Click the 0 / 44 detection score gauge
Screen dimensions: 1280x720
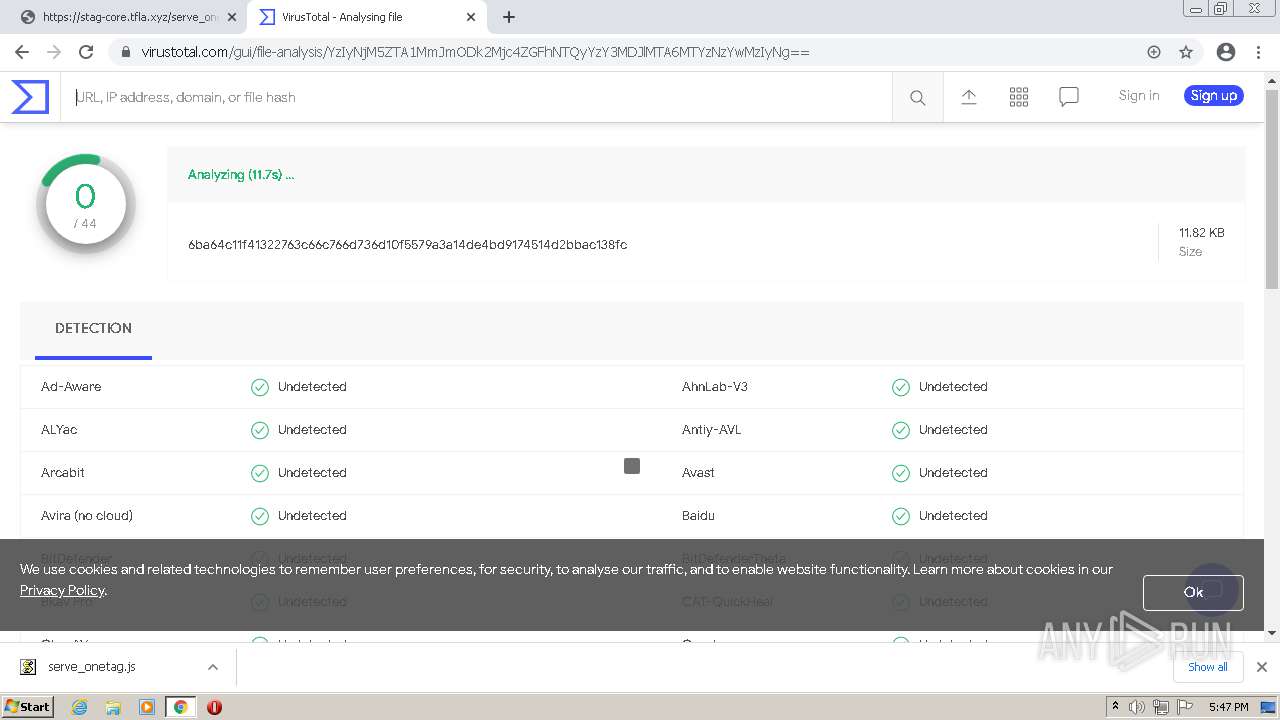pyautogui.click(x=85, y=204)
